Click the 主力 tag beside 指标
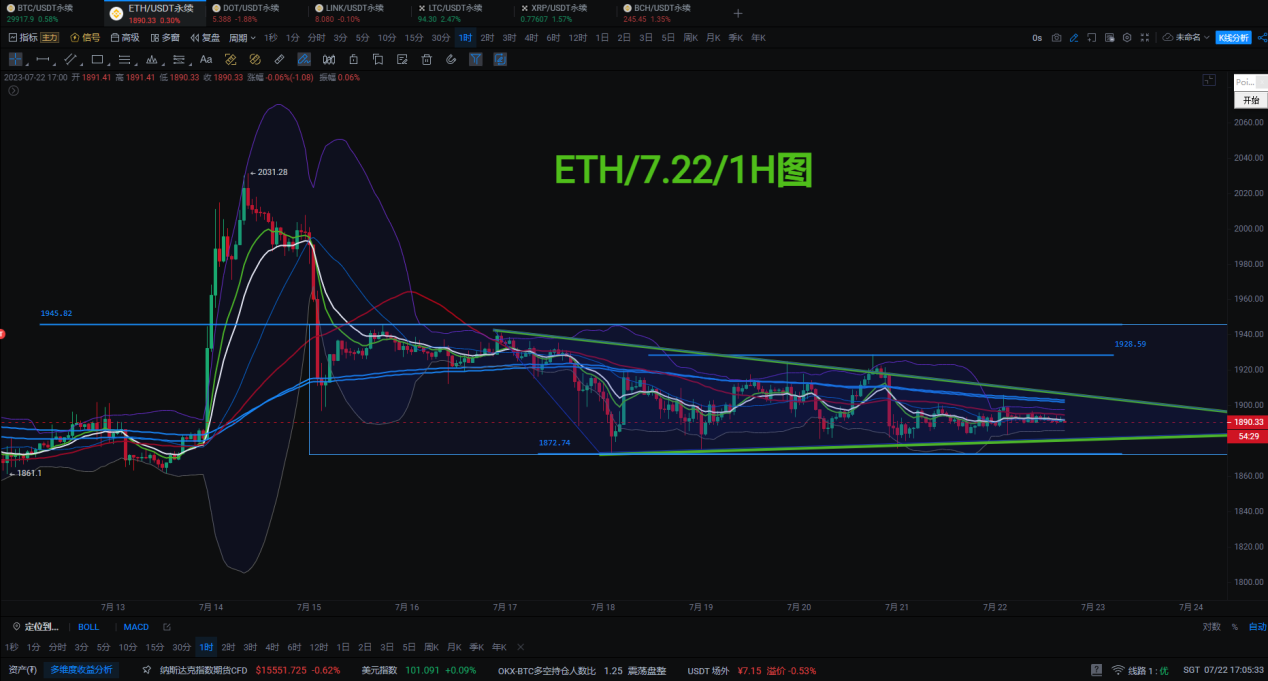Screen dimensions: 1268x681 point(49,38)
